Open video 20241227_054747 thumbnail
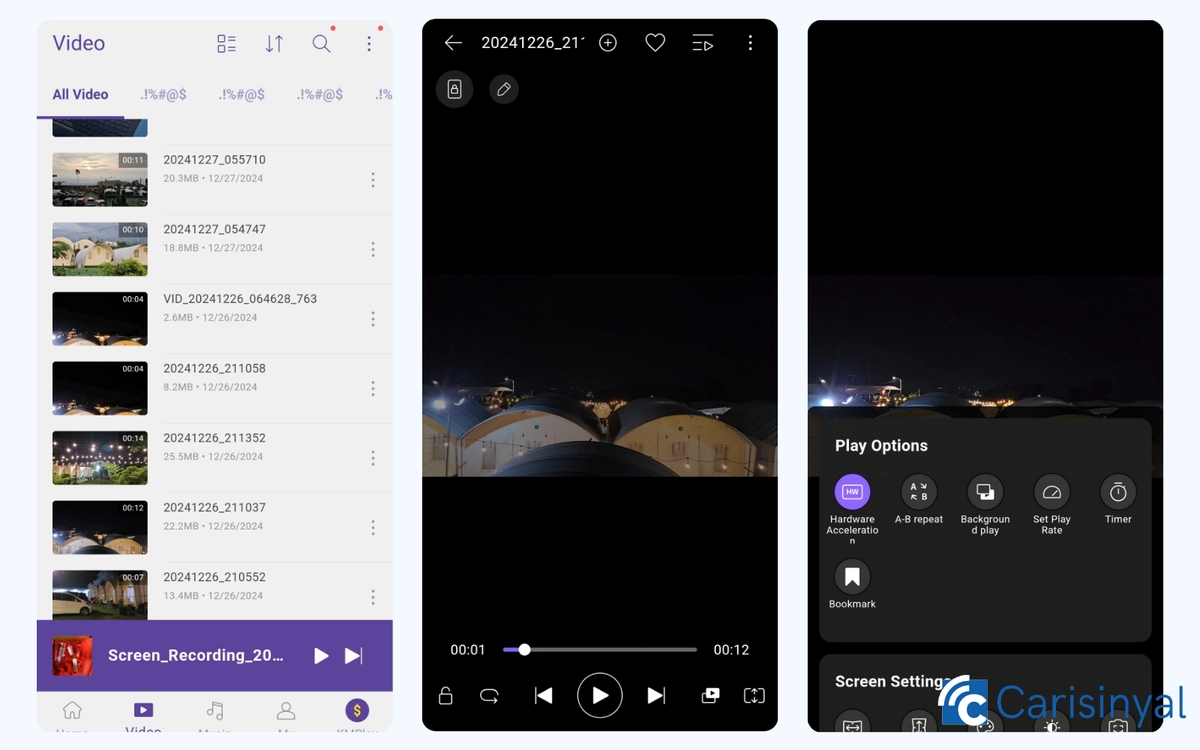Image resolution: width=1200 pixels, height=750 pixels. 100,249
